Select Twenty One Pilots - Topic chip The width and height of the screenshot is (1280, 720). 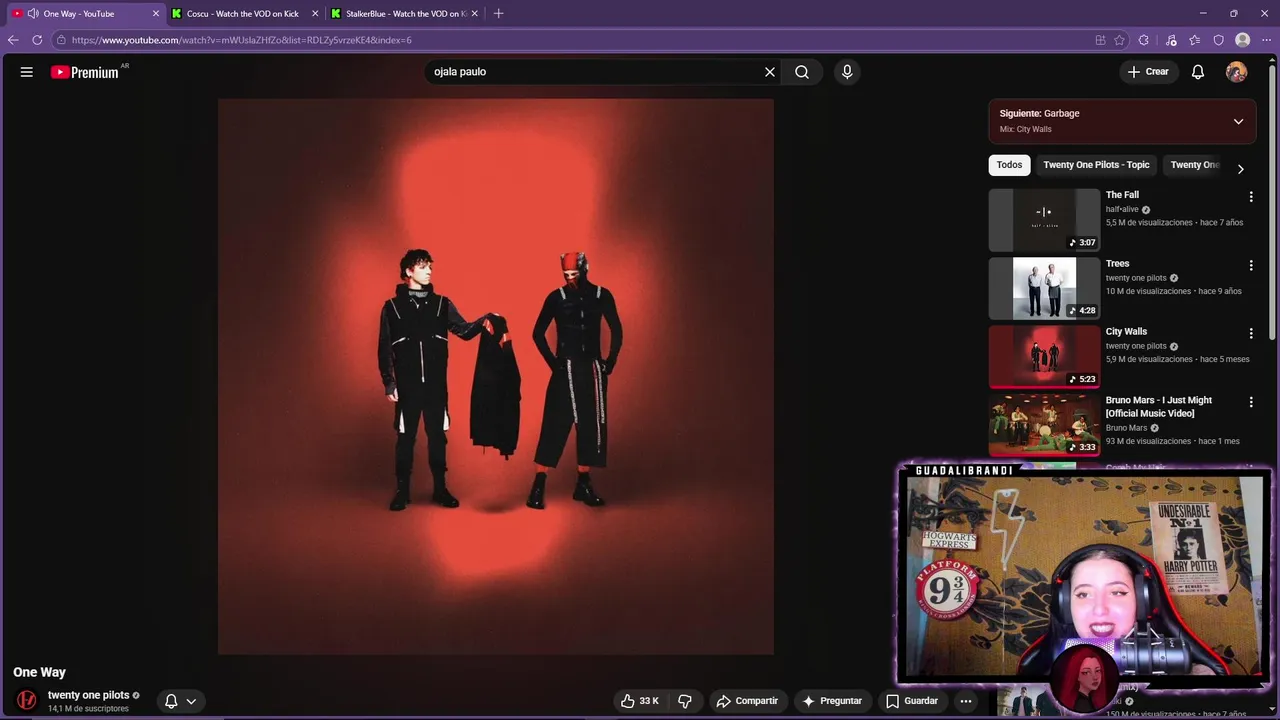pos(1096,165)
